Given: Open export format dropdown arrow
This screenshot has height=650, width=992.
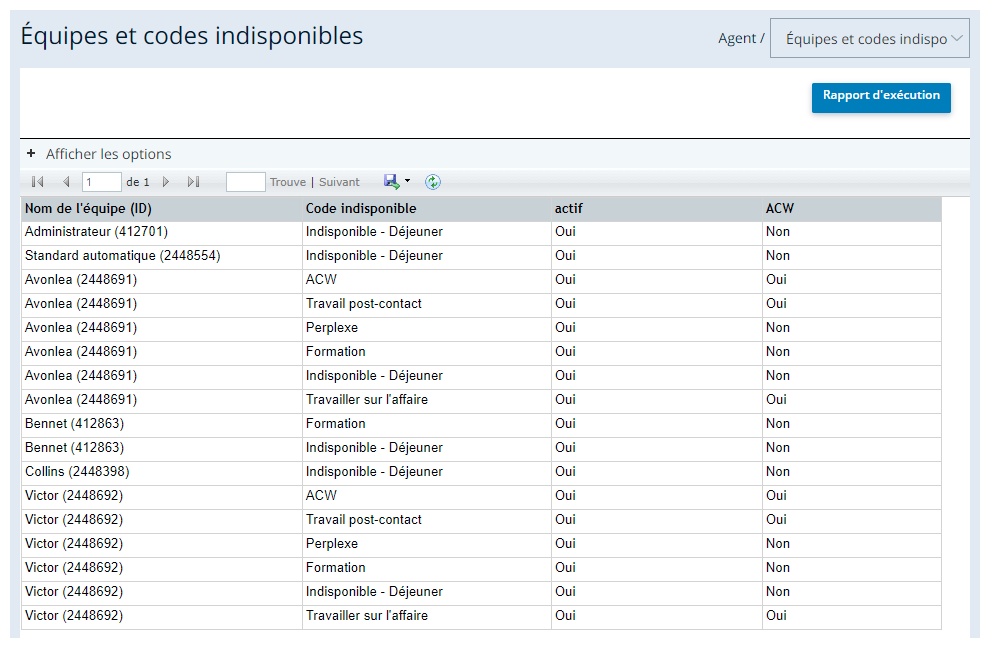Looking at the screenshot, I should [x=407, y=181].
